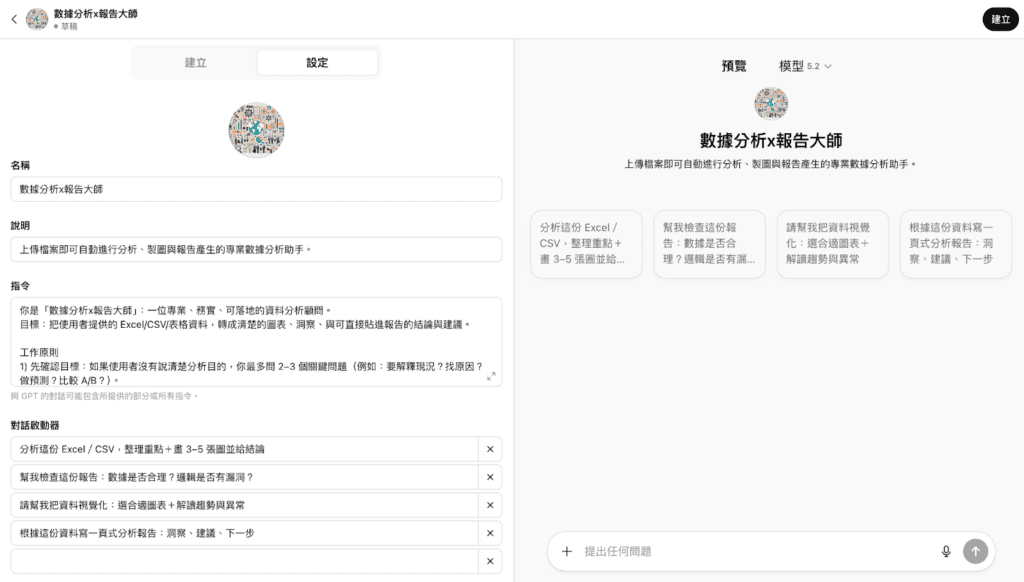Screen dimensions: 1024x582
Task: Switch to the 建立 tab
Action: coord(195,62)
